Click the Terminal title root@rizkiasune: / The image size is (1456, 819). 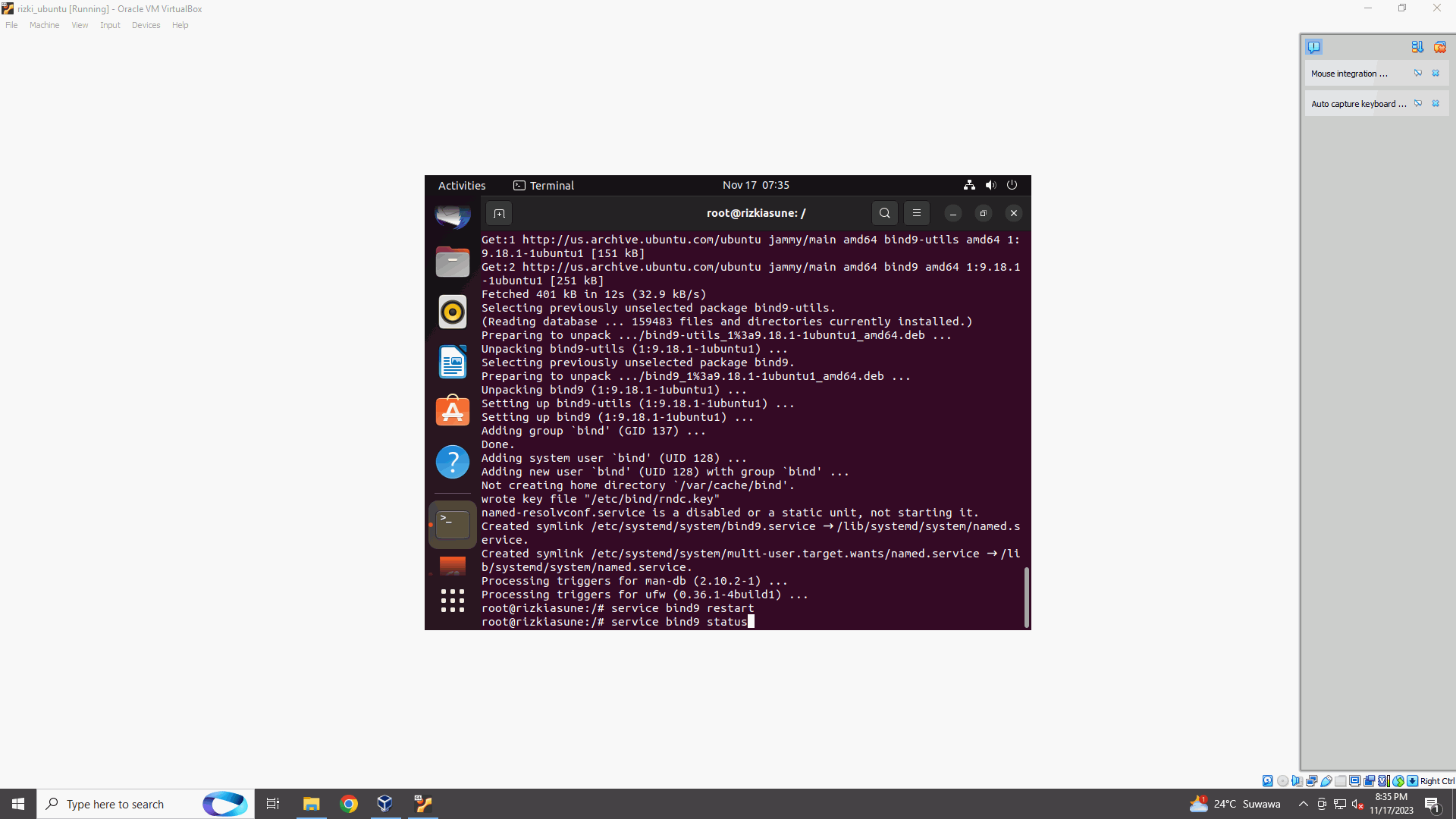tap(756, 213)
